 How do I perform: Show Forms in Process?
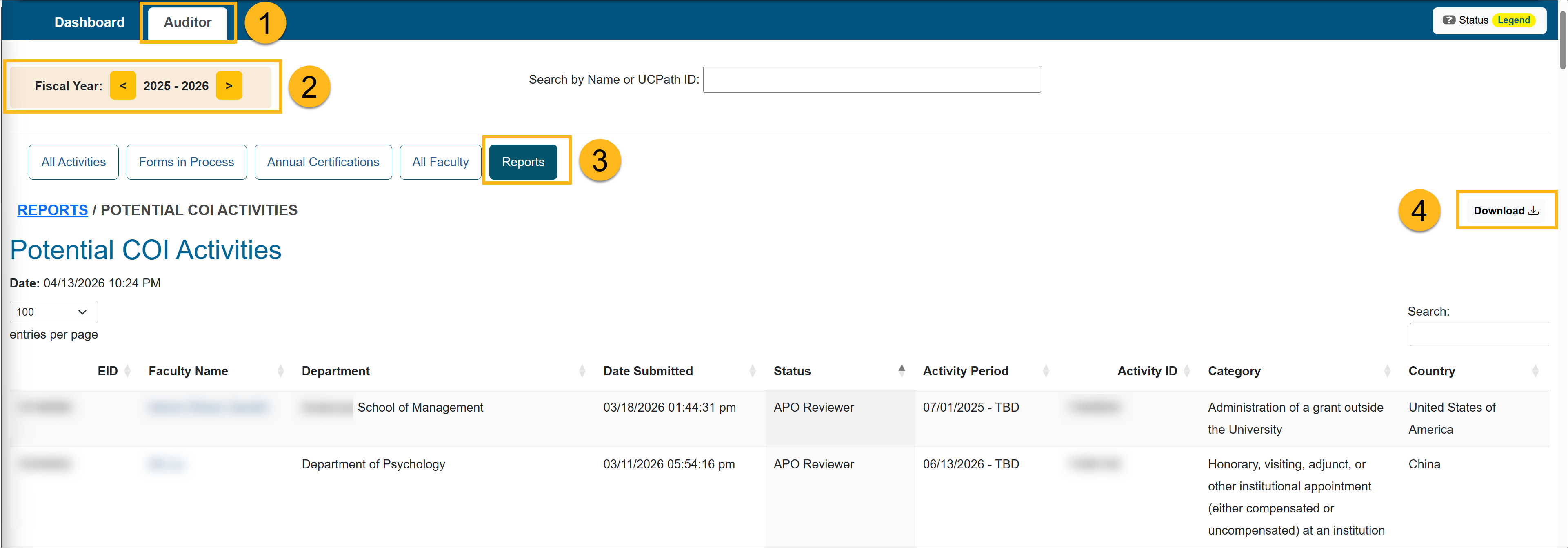point(186,162)
